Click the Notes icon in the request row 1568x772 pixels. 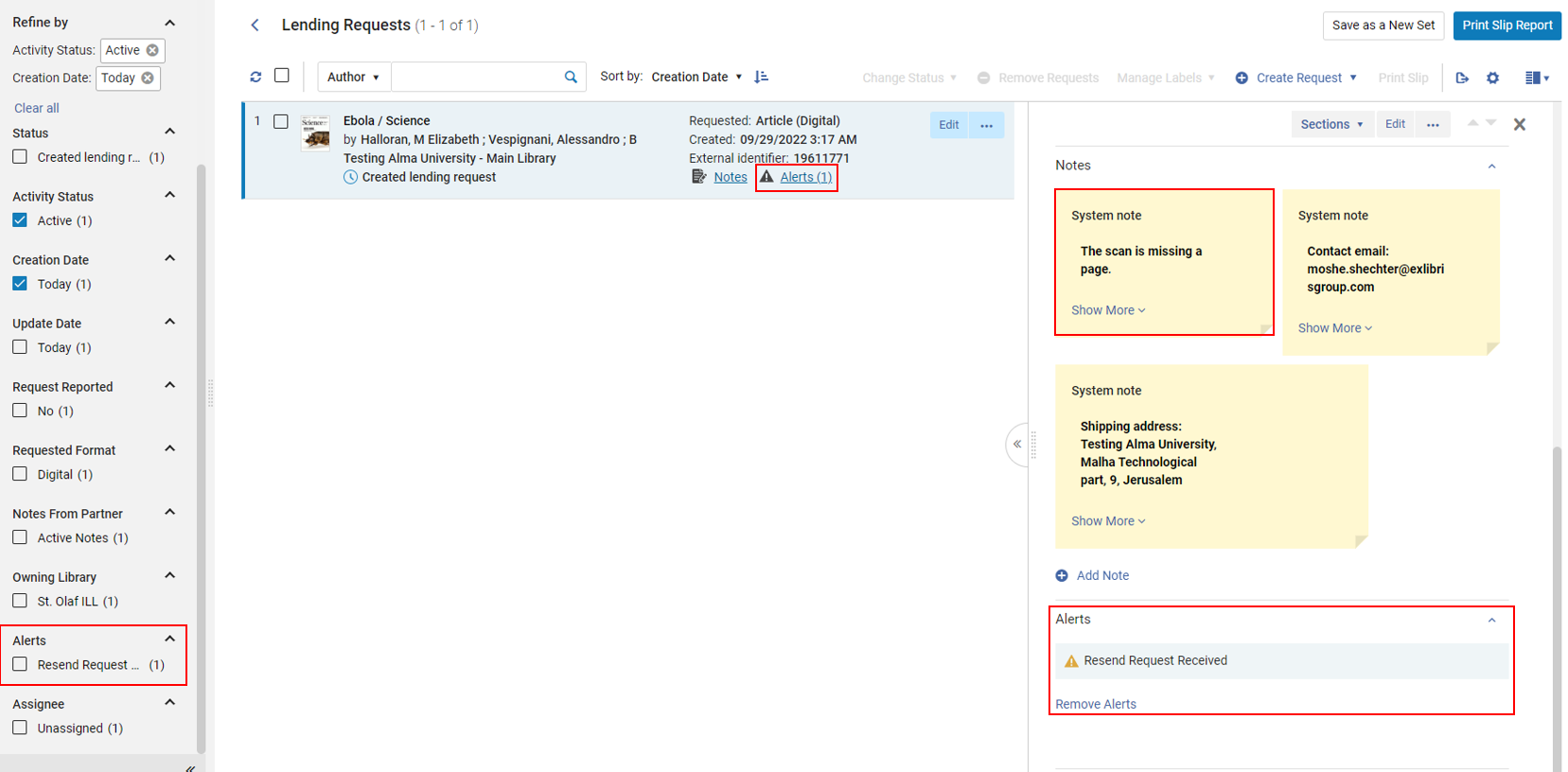(x=699, y=177)
